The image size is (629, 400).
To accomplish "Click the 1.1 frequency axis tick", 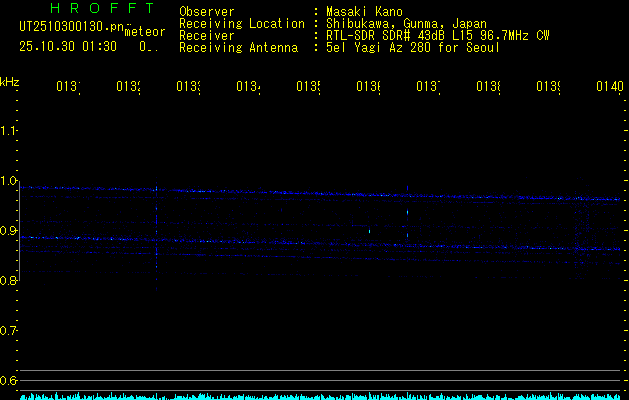I will pyautogui.click(x=9, y=131).
